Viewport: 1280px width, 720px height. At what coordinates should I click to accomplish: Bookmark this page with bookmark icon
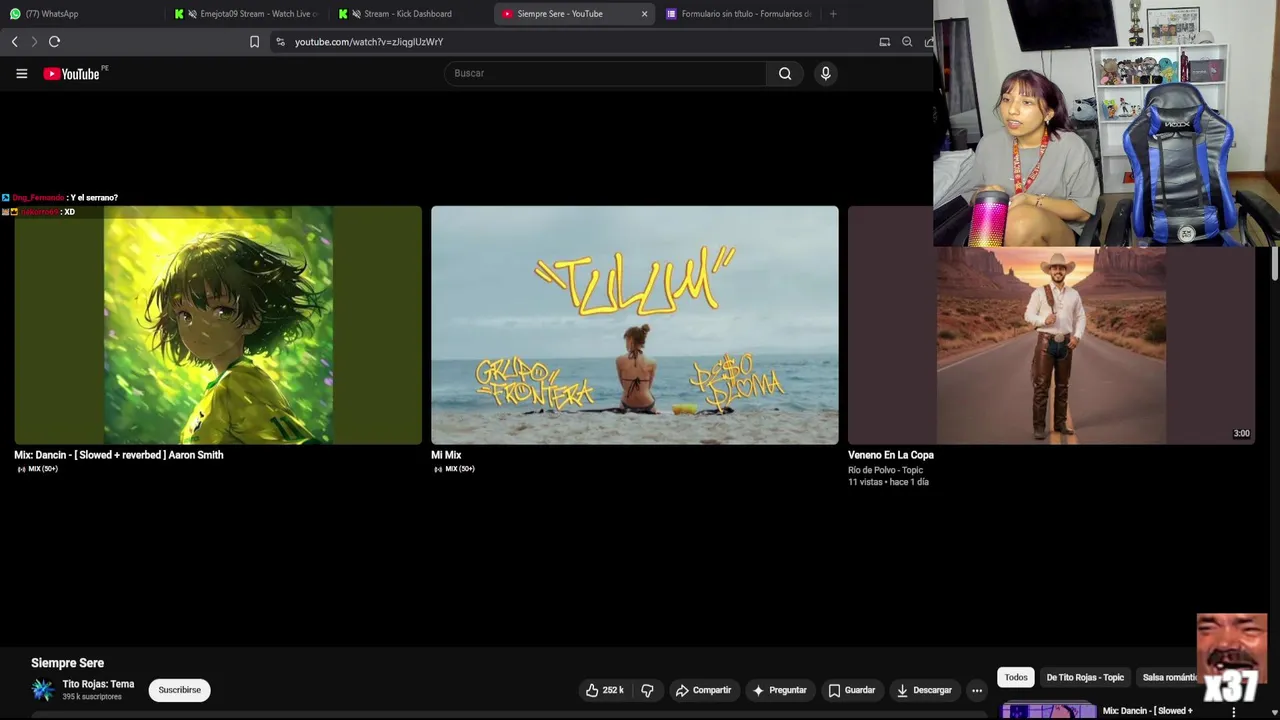point(254,42)
